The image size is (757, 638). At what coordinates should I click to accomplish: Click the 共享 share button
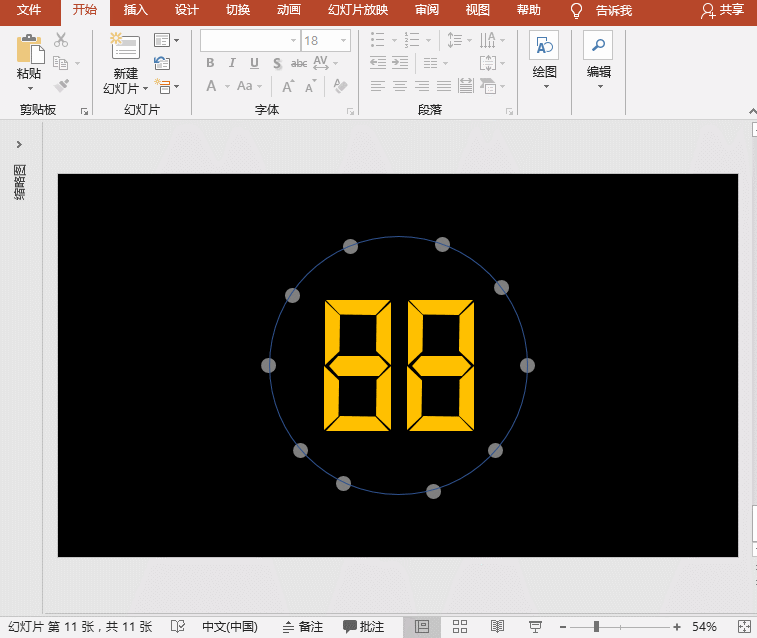tap(722, 10)
